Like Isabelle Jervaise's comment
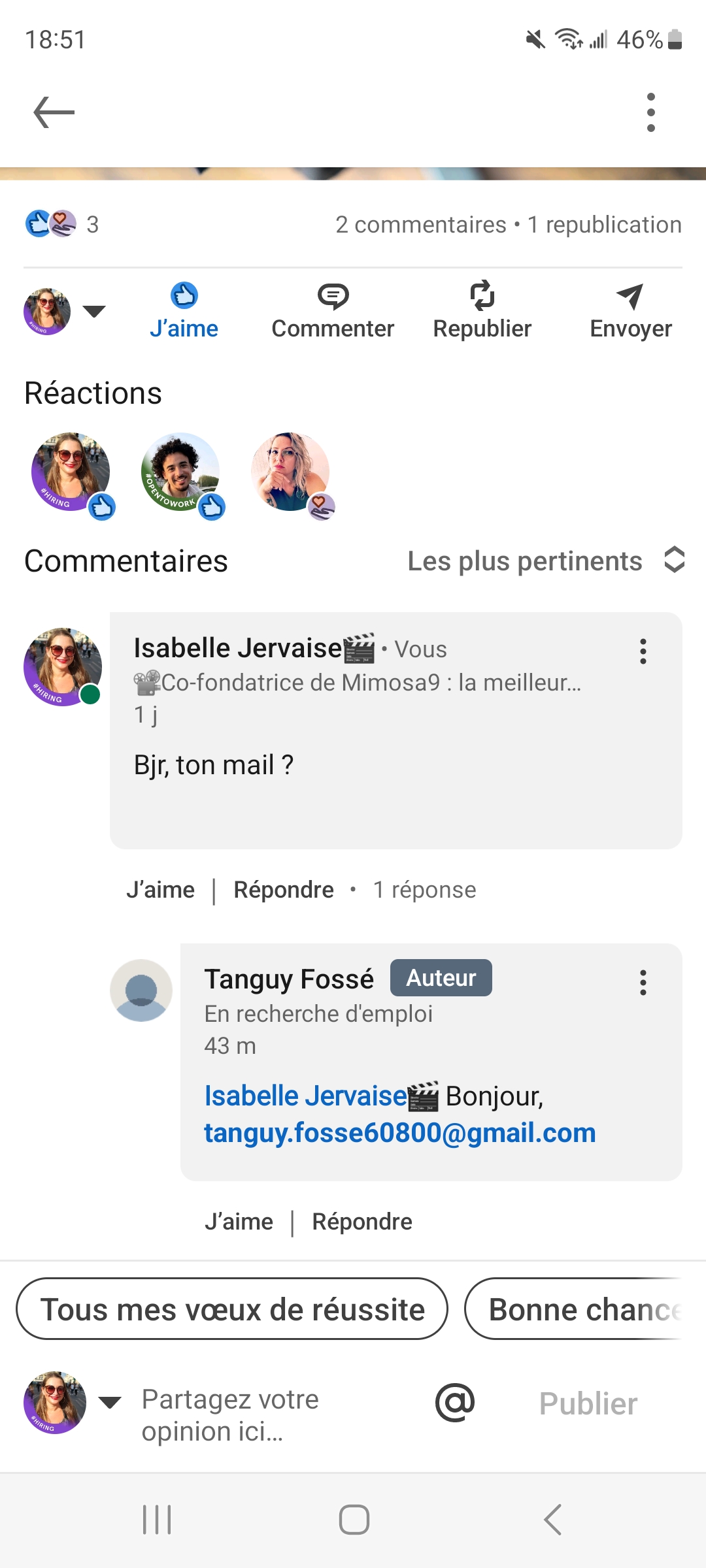Image resolution: width=706 pixels, height=1568 pixels. pyautogui.click(x=161, y=890)
